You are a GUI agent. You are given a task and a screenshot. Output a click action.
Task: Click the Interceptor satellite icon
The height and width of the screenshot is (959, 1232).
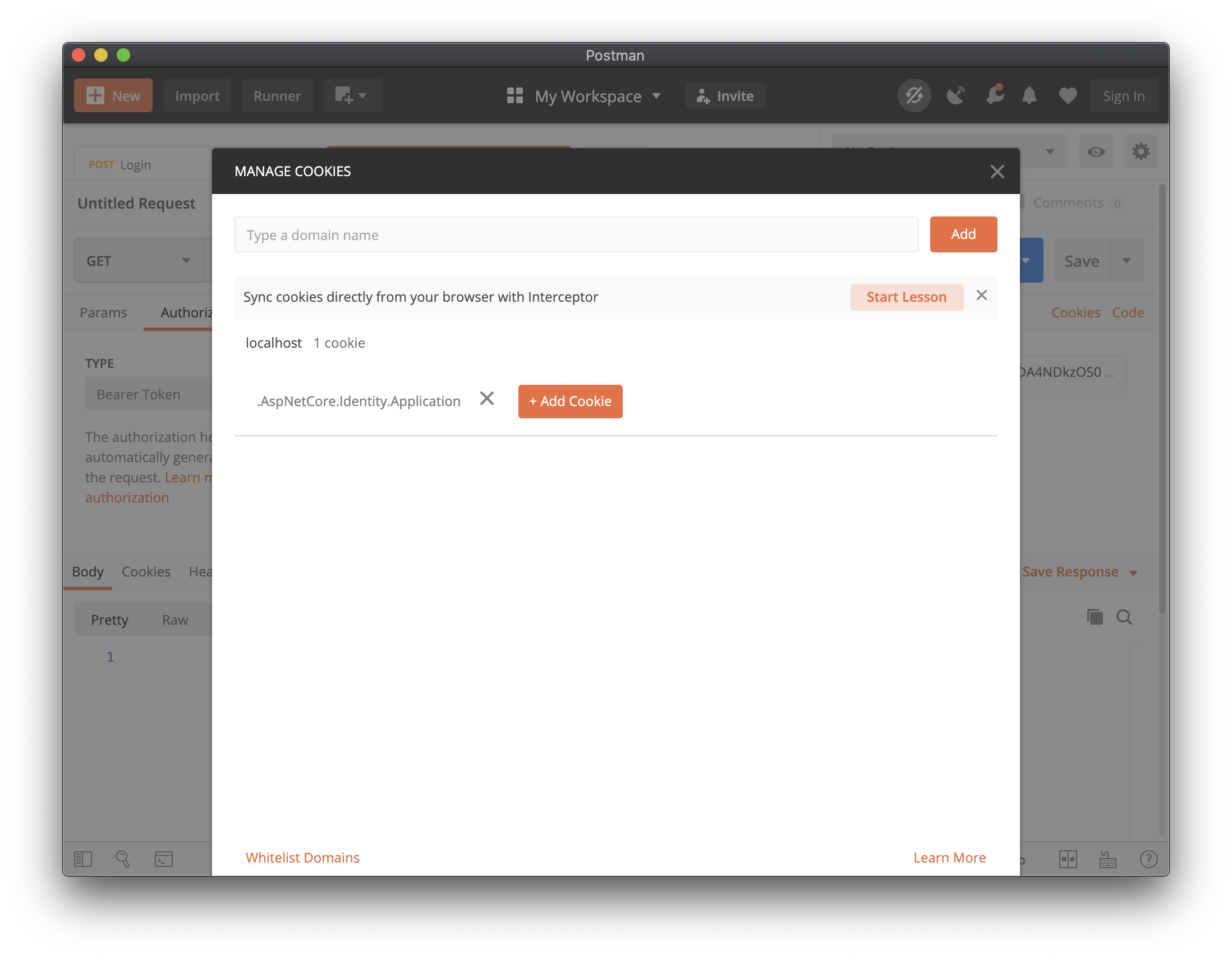click(x=956, y=95)
